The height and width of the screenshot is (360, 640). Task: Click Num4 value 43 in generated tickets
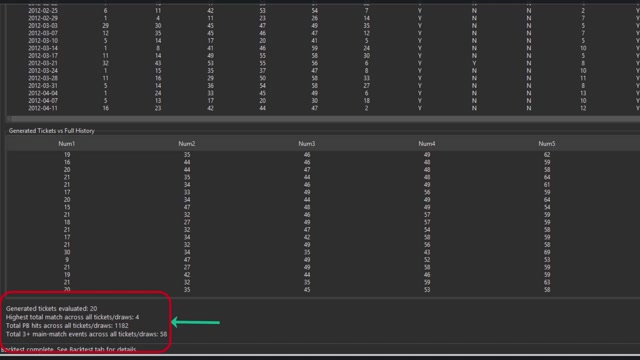(427, 252)
